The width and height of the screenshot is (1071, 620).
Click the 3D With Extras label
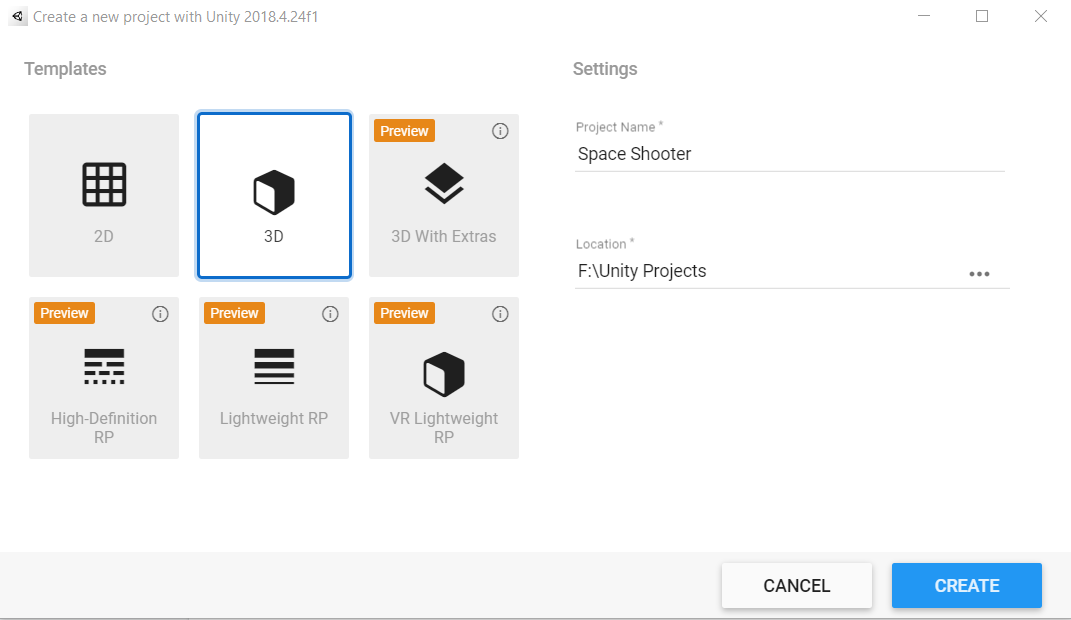coord(444,236)
